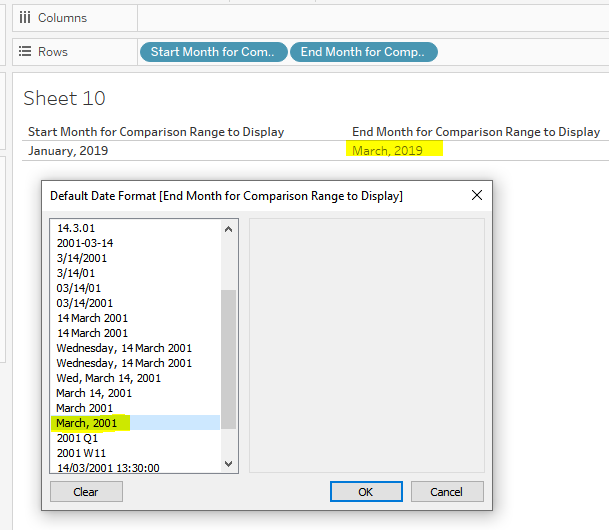Click the Rows shelf icon

point(25,51)
